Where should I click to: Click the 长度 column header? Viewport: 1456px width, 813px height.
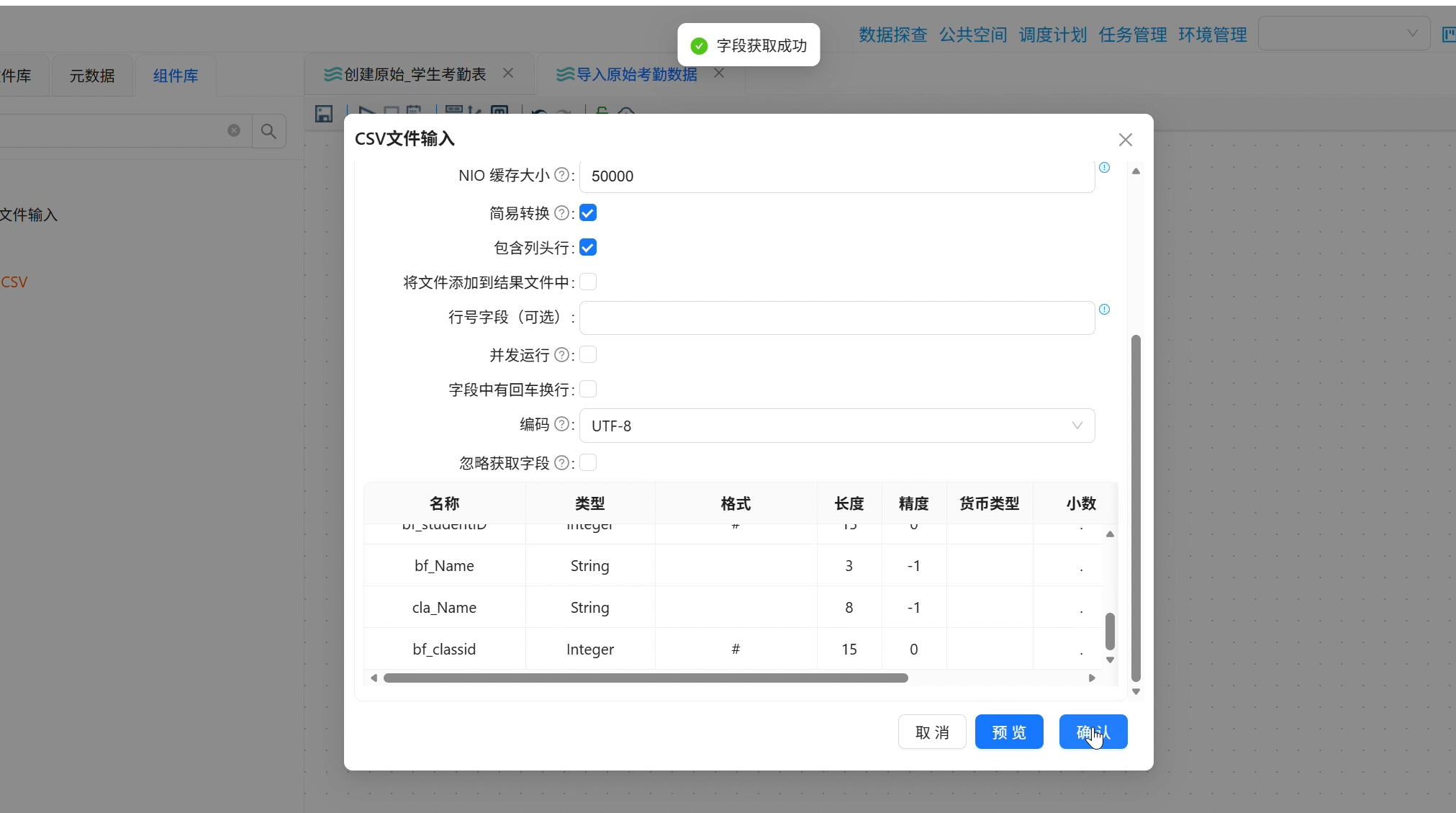pyautogui.click(x=849, y=503)
